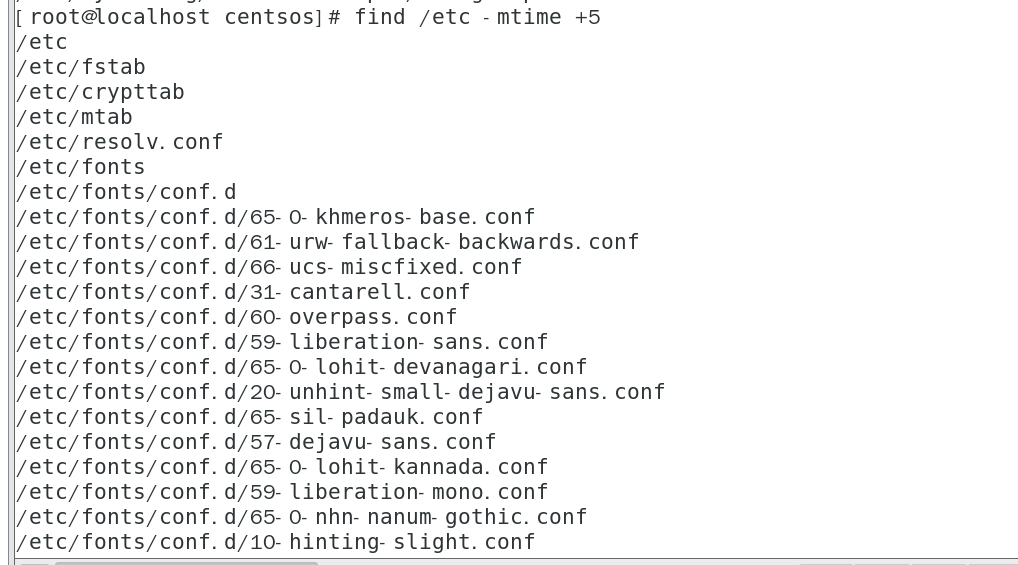Click the 65-0-lohit-devanagari.conf path
The height and width of the screenshot is (565, 1018).
click(302, 367)
